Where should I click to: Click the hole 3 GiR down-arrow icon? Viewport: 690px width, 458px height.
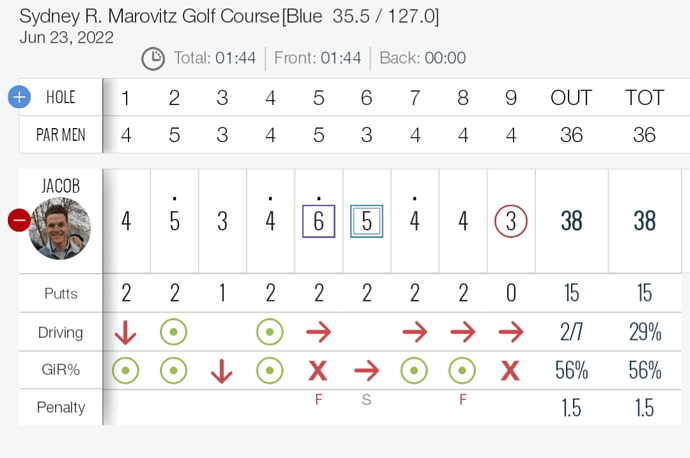point(222,370)
